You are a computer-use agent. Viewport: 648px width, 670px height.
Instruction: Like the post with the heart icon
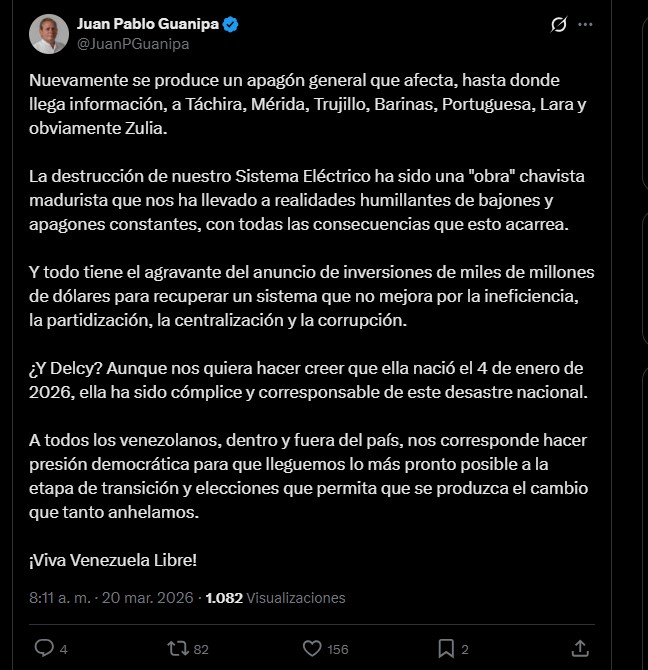pyautogui.click(x=312, y=648)
